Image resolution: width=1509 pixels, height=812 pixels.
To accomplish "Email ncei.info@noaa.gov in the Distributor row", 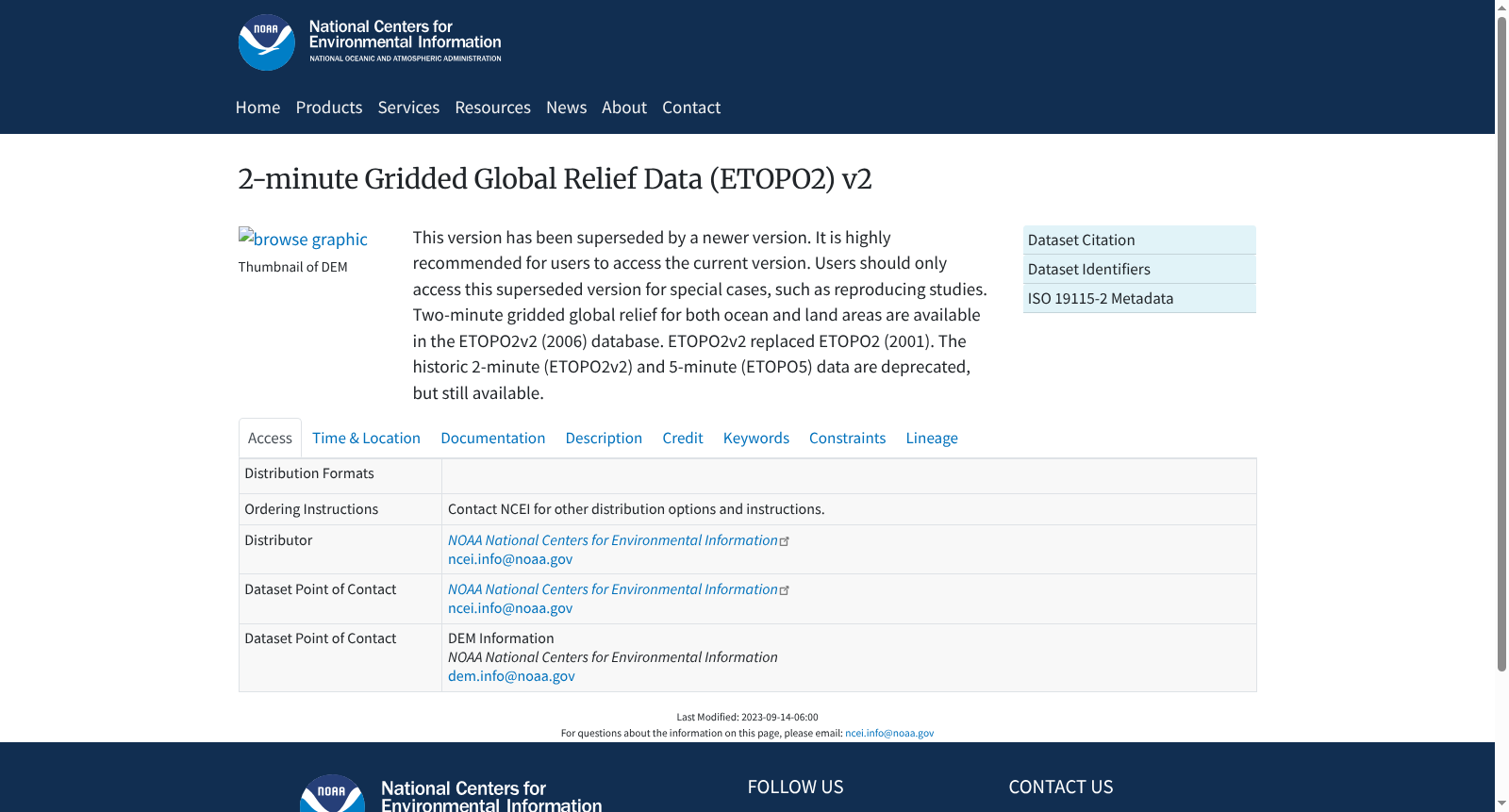I will click(x=510, y=559).
